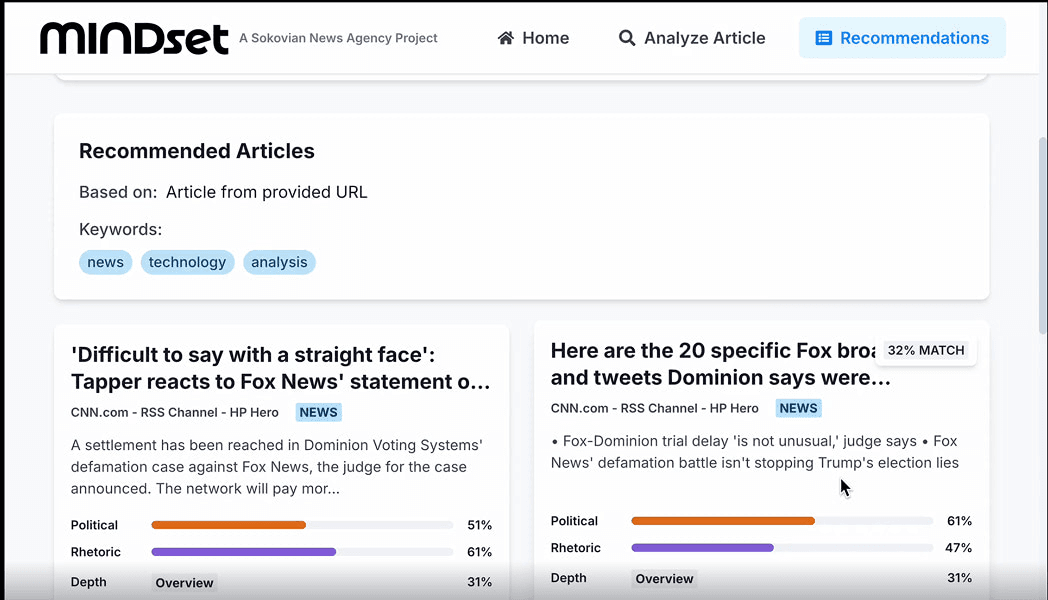Screen dimensions: 1048x600
Task: Select the 'technology' keyword tag
Action: 187,262
